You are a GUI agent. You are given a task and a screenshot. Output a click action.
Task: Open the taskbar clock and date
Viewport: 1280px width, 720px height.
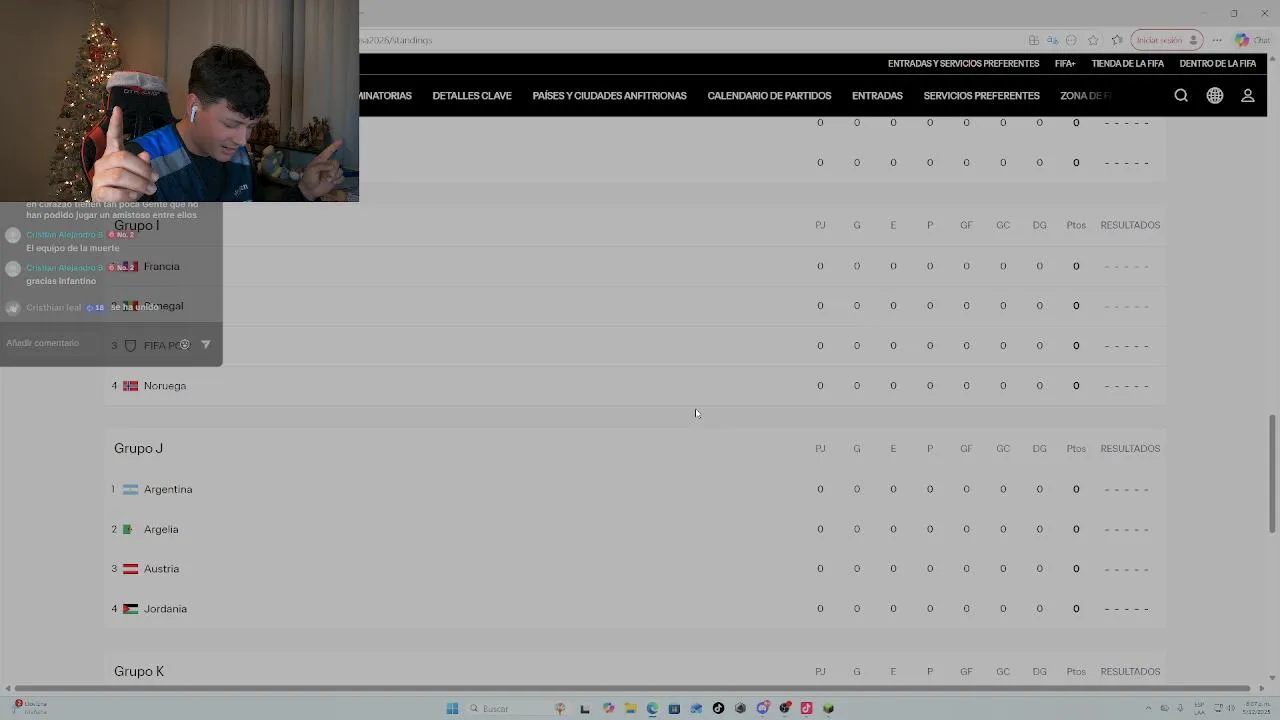coord(1257,708)
